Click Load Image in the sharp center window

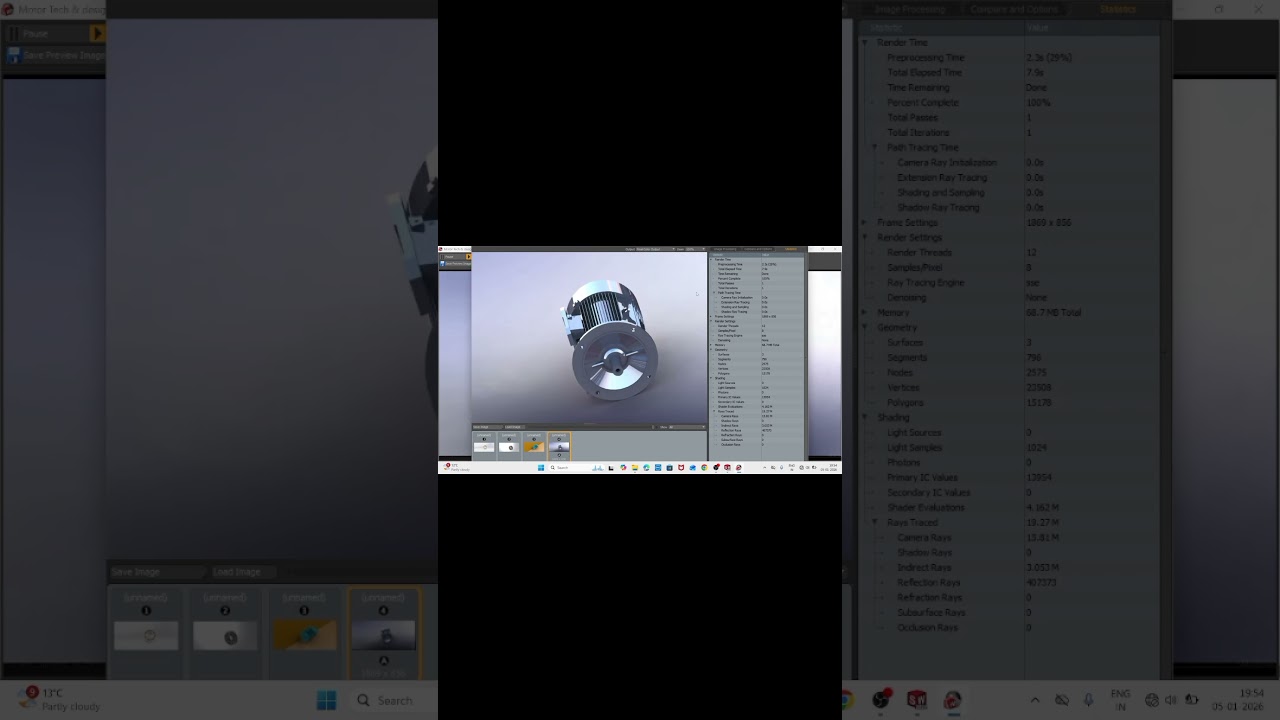pos(515,427)
